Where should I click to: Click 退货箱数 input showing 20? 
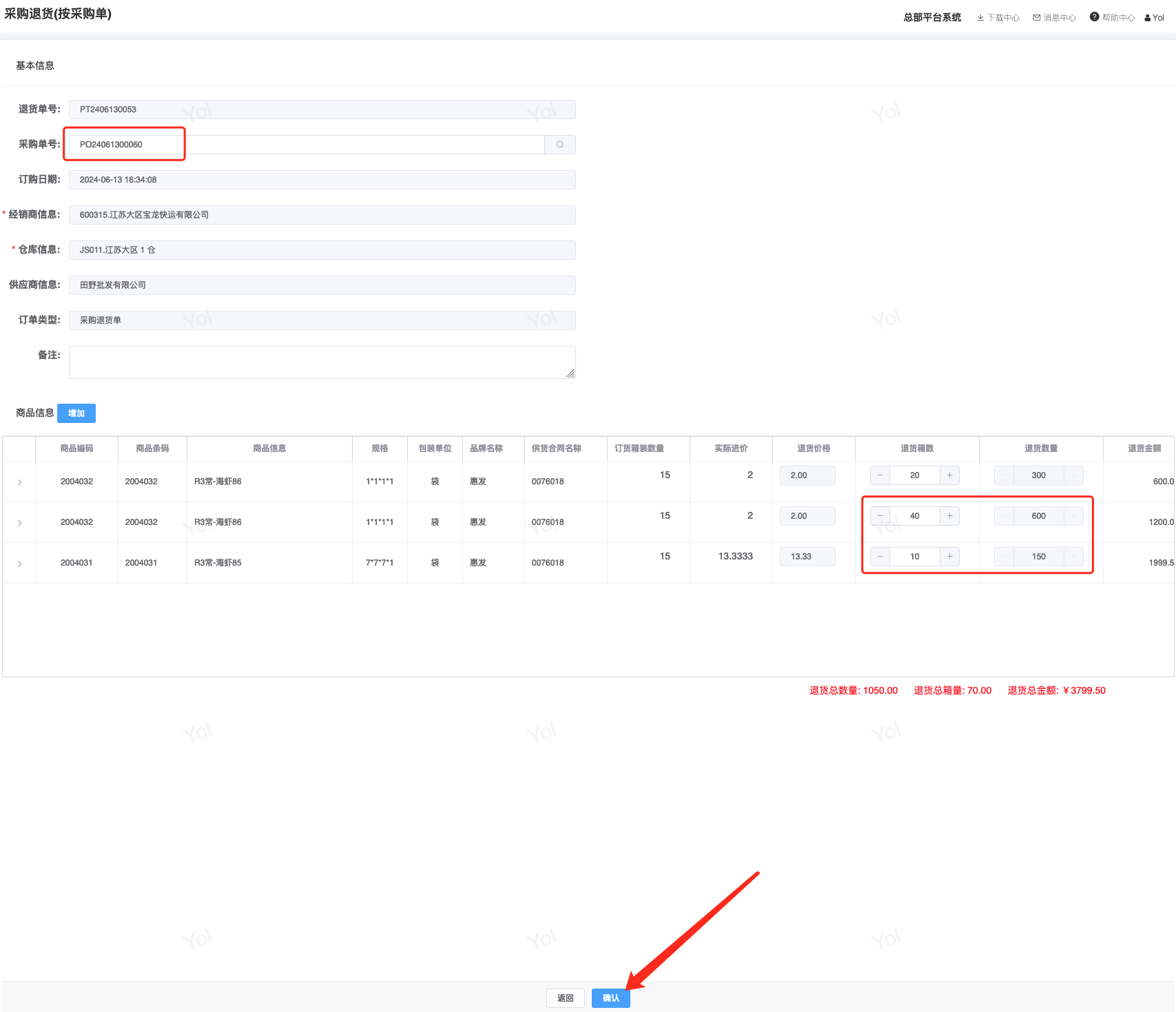click(915, 475)
